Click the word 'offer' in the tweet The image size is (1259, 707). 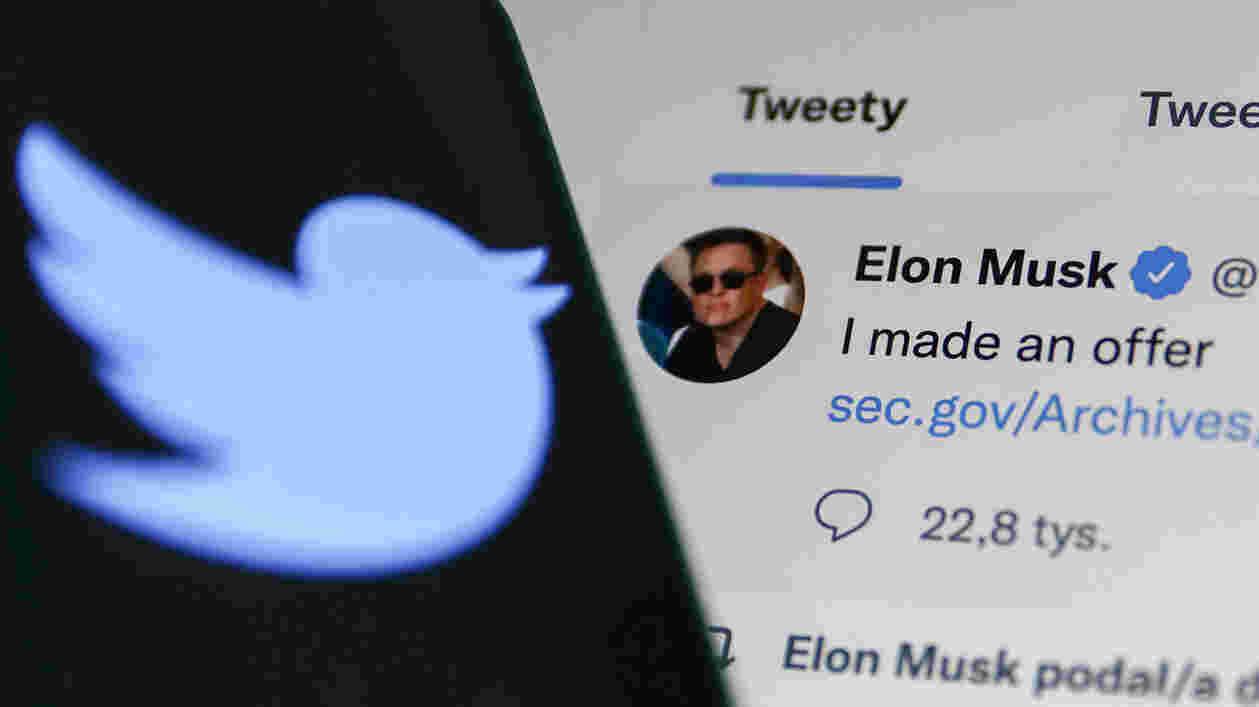click(x=1149, y=347)
